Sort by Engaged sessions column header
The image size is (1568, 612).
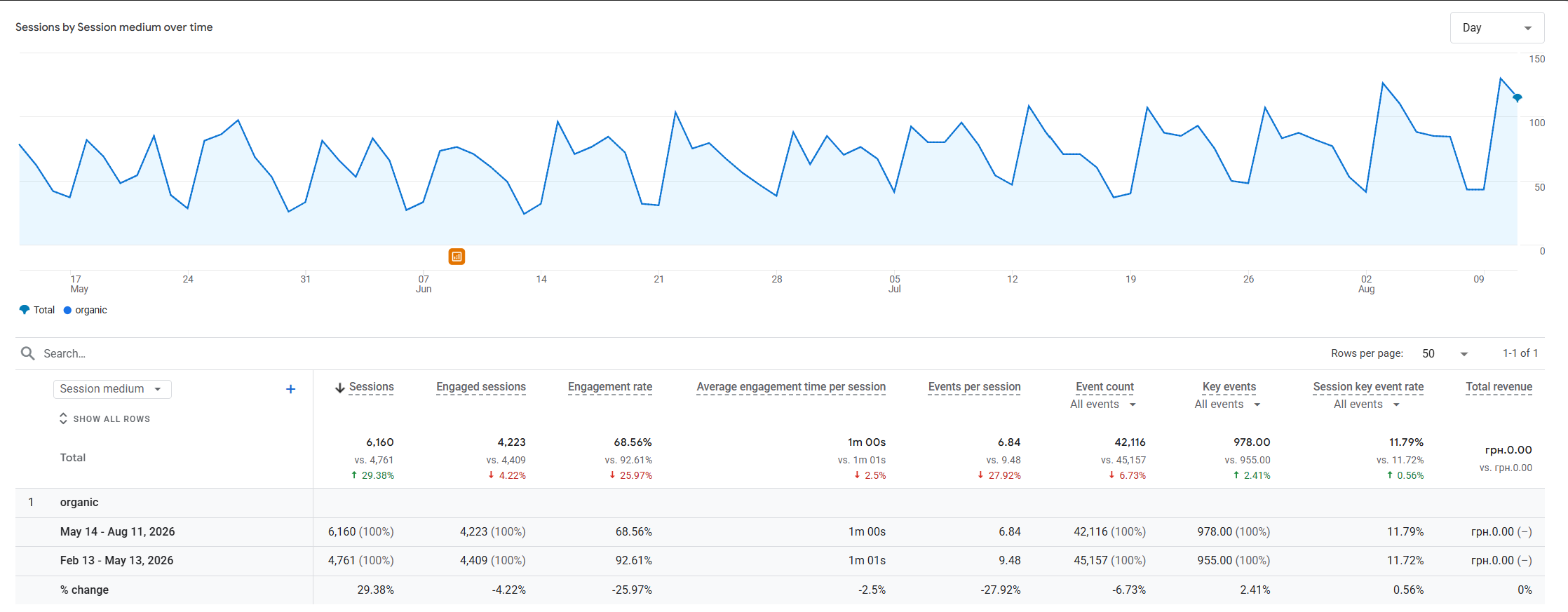click(x=481, y=387)
